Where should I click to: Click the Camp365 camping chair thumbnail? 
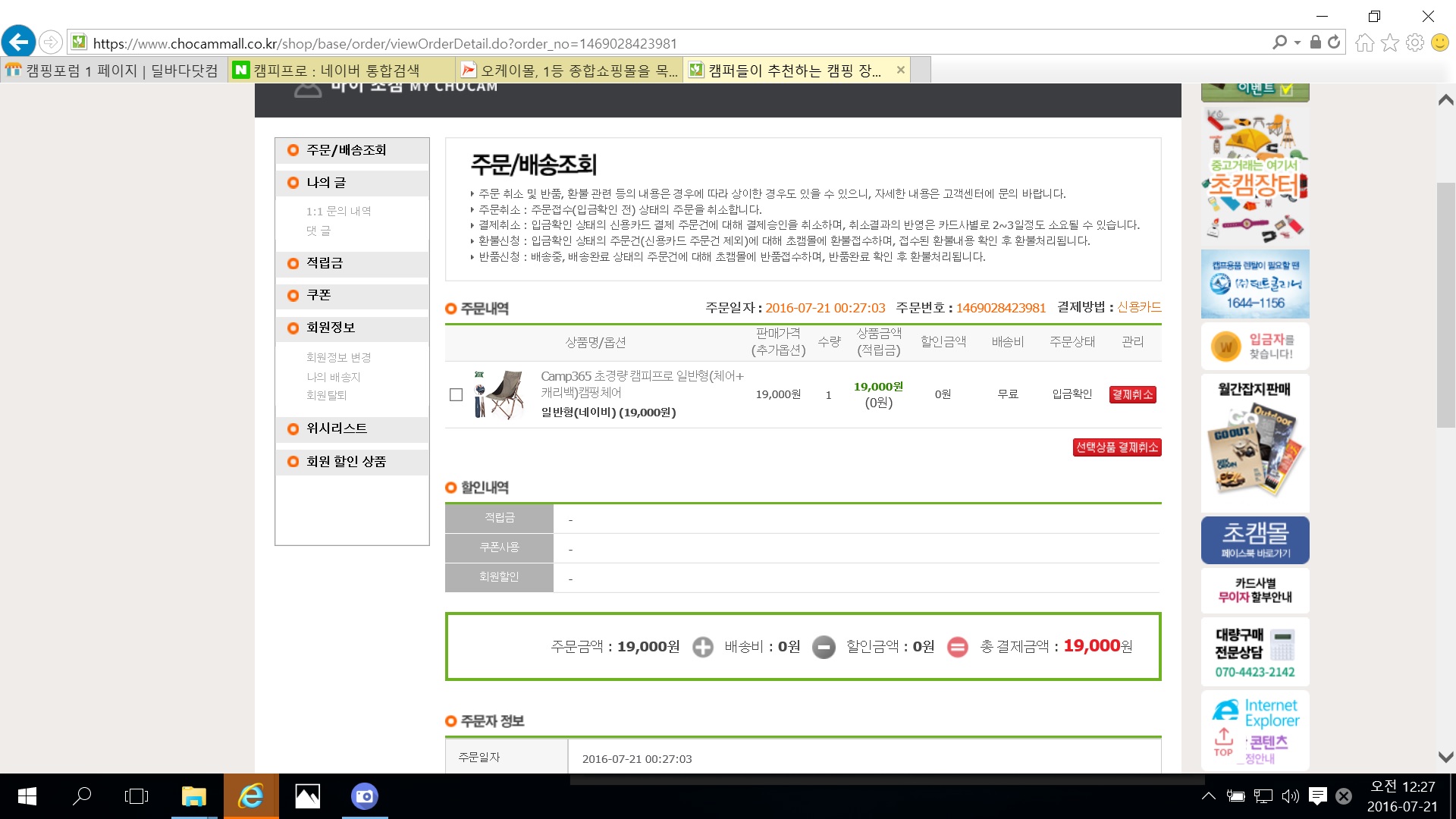tap(500, 394)
